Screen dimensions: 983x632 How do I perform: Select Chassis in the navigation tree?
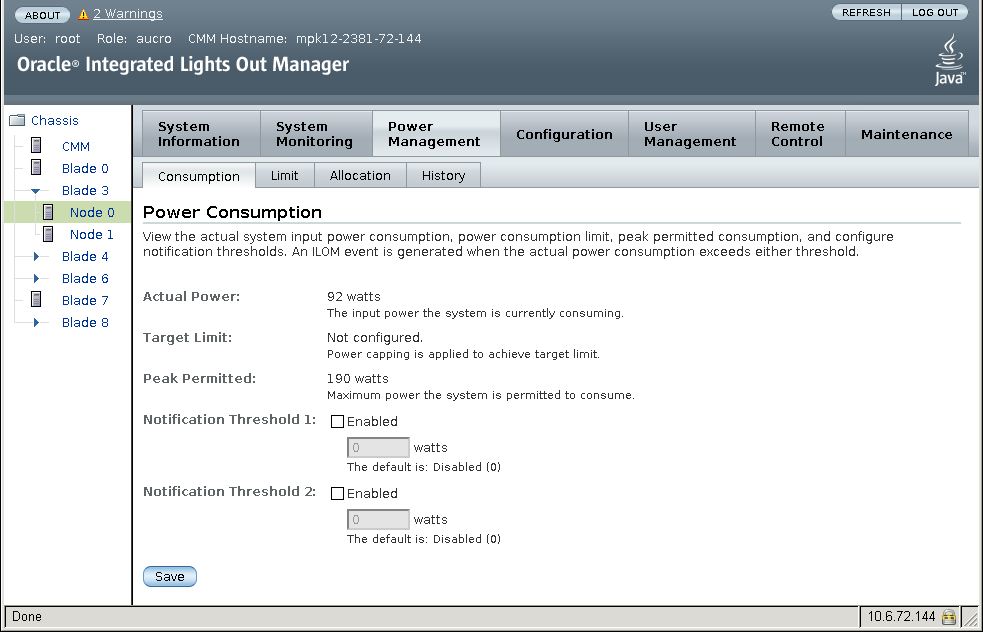point(55,120)
